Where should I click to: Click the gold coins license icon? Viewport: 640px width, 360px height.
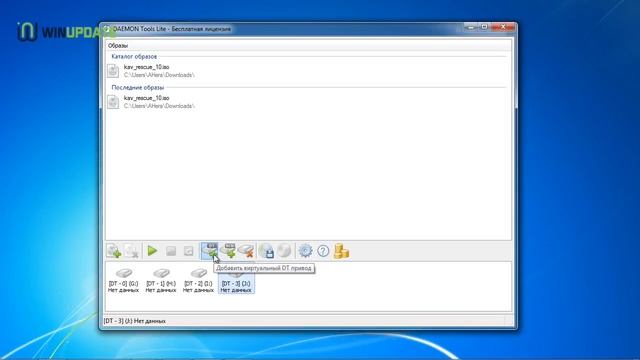pyautogui.click(x=341, y=251)
